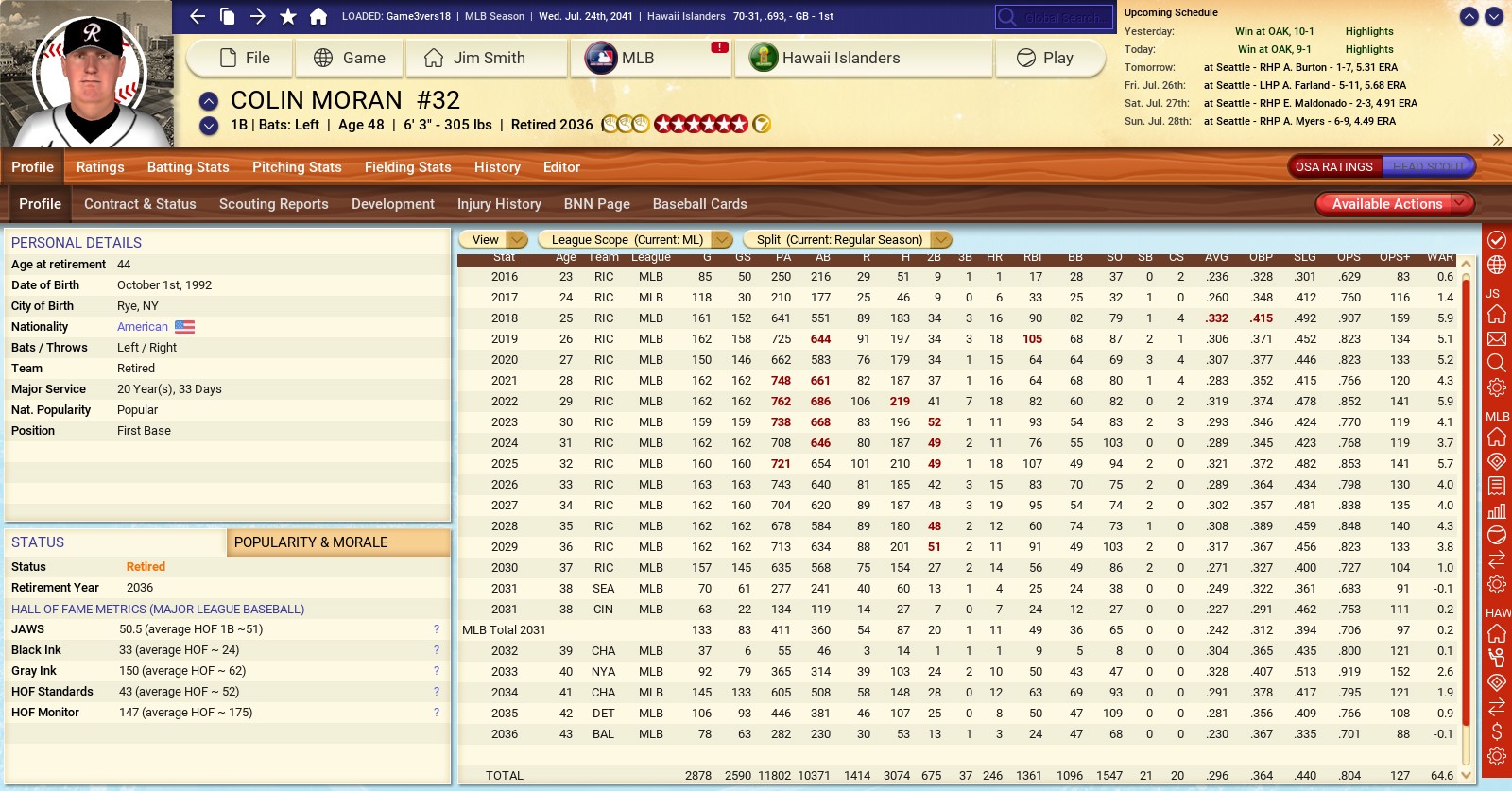Expand the Available Actions dropdown

[x=1394, y=204]
